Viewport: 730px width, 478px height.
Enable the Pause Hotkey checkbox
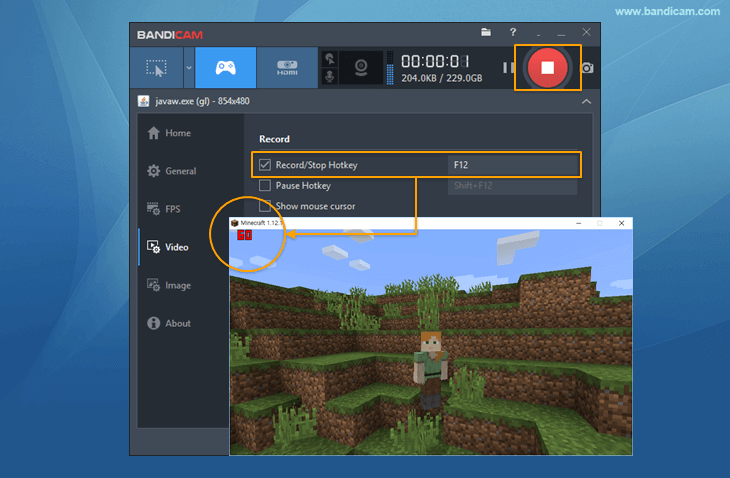(265, 185)
